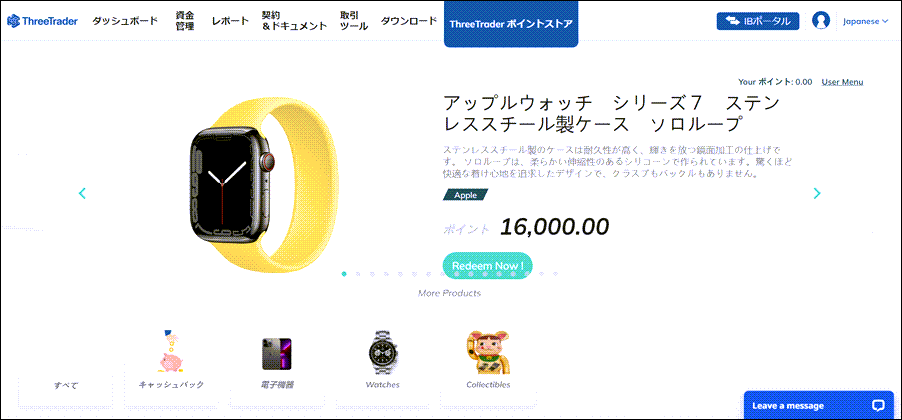Screen dimensions: 902x420
Task: Click the Redeem Now! button
Action: pyautogui.click(x=487, y=266)
